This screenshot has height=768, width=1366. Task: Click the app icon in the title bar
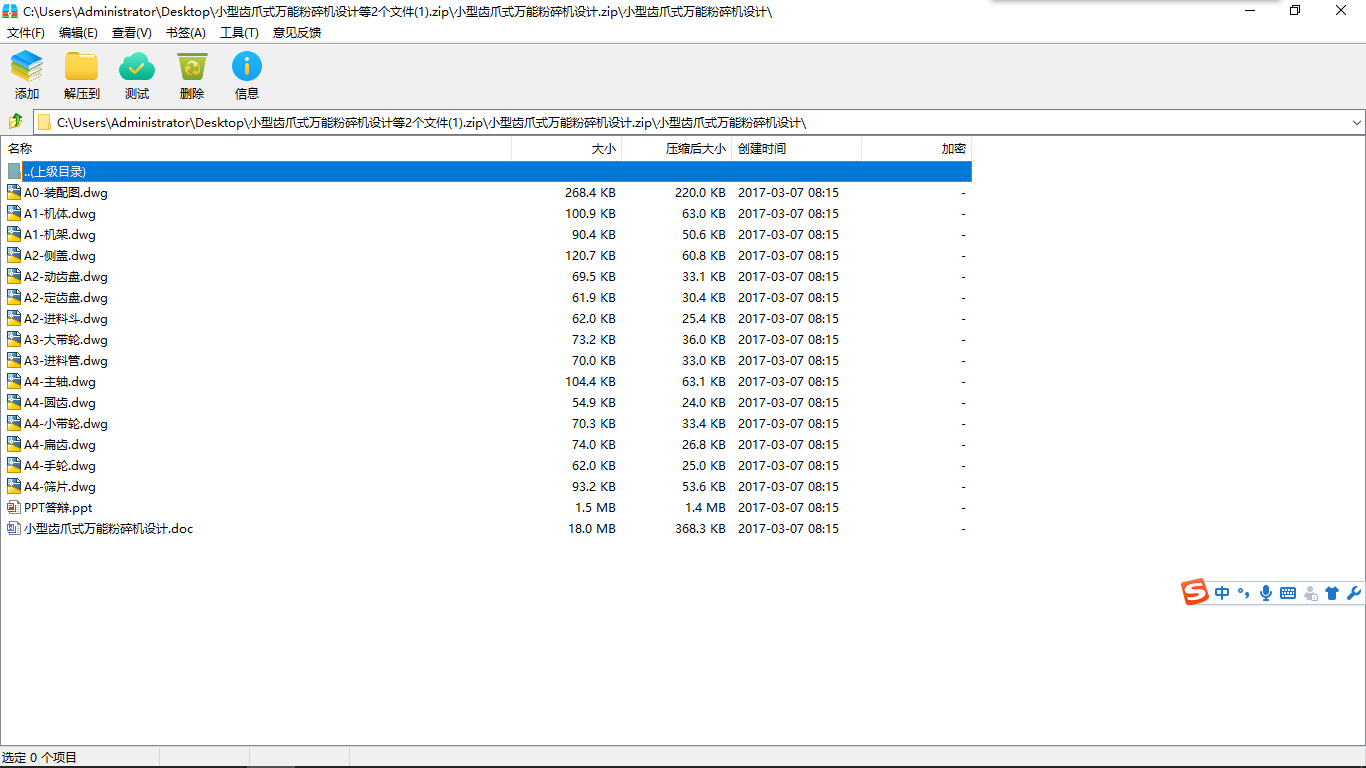point(10,11)
